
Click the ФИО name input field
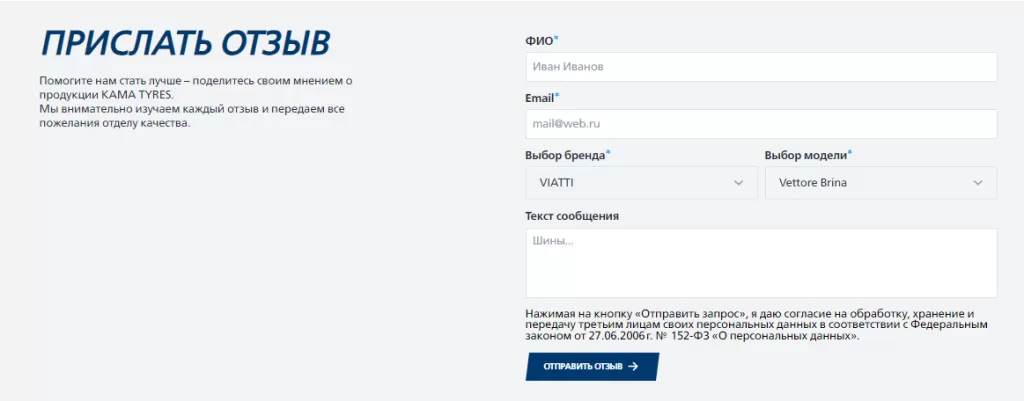pyautogui.click(x=760, y=67)
